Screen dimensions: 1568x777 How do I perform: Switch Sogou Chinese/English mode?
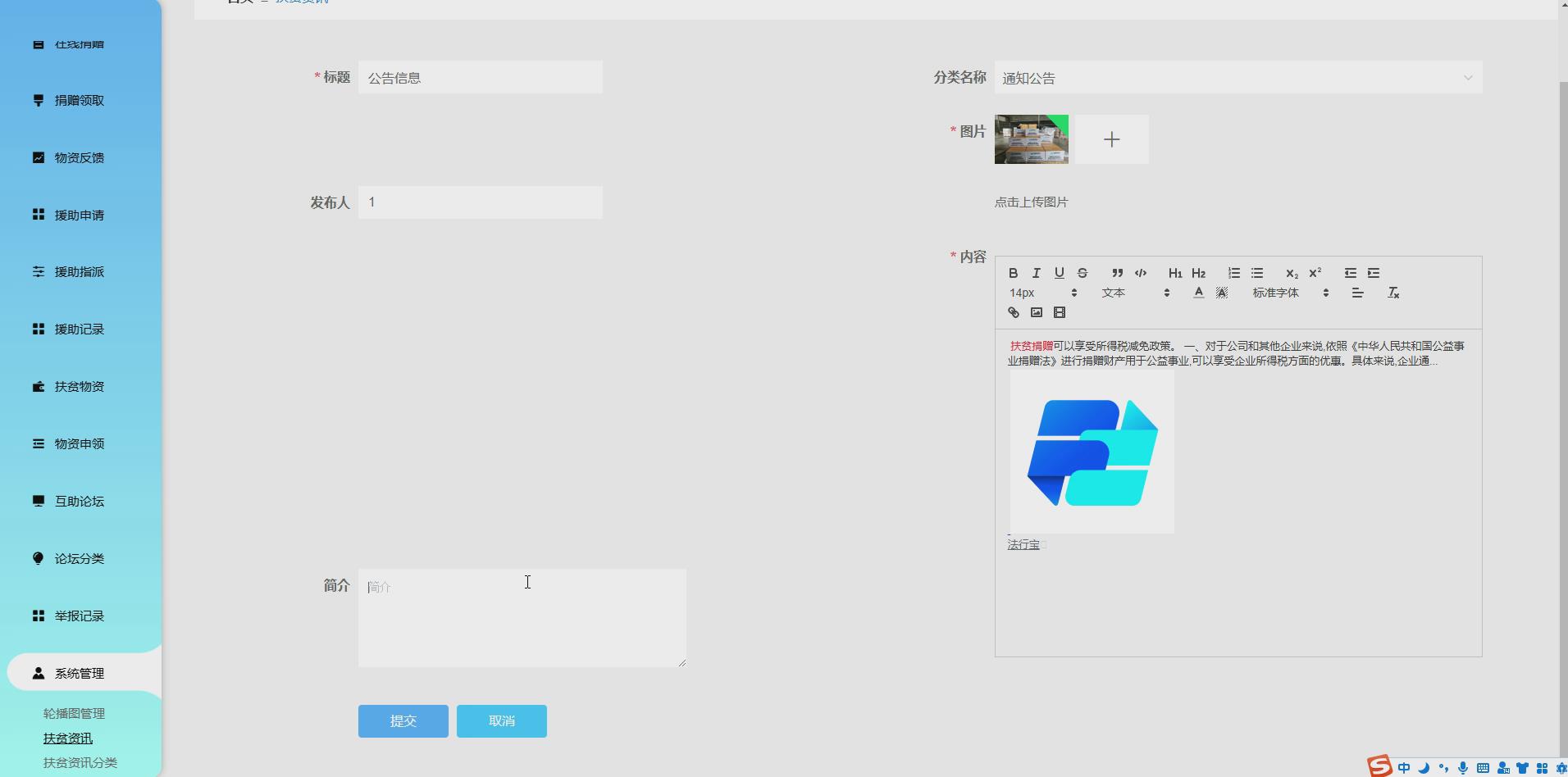tap(1404, 768)
